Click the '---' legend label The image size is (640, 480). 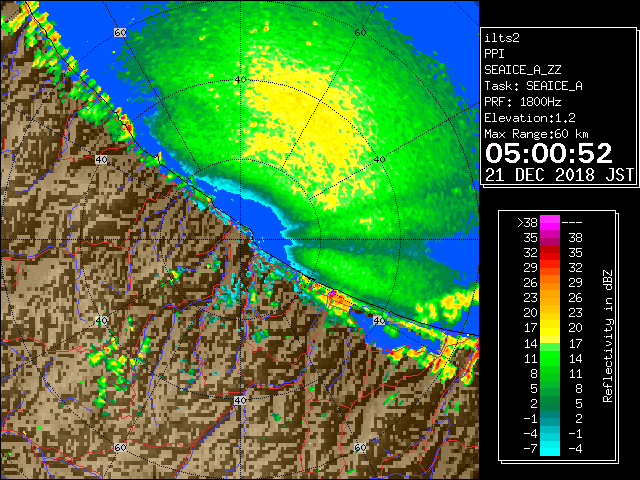tap(572, 223)
